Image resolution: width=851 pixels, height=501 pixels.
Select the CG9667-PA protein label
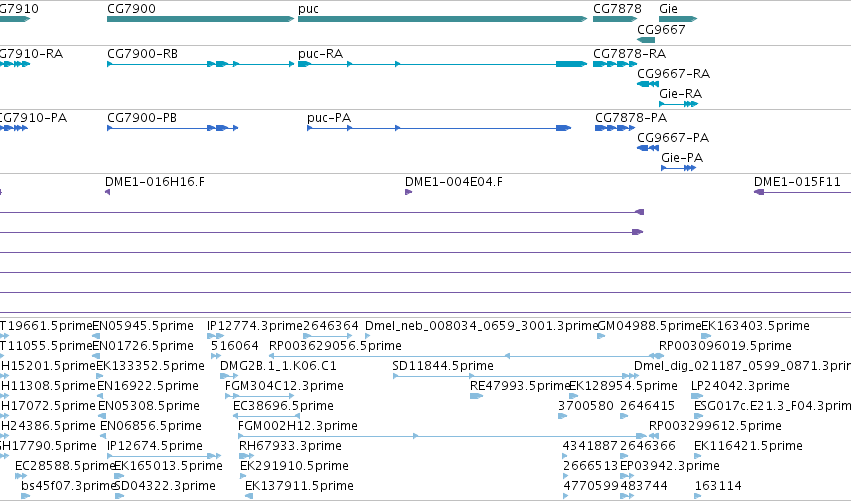click(673, 138)
